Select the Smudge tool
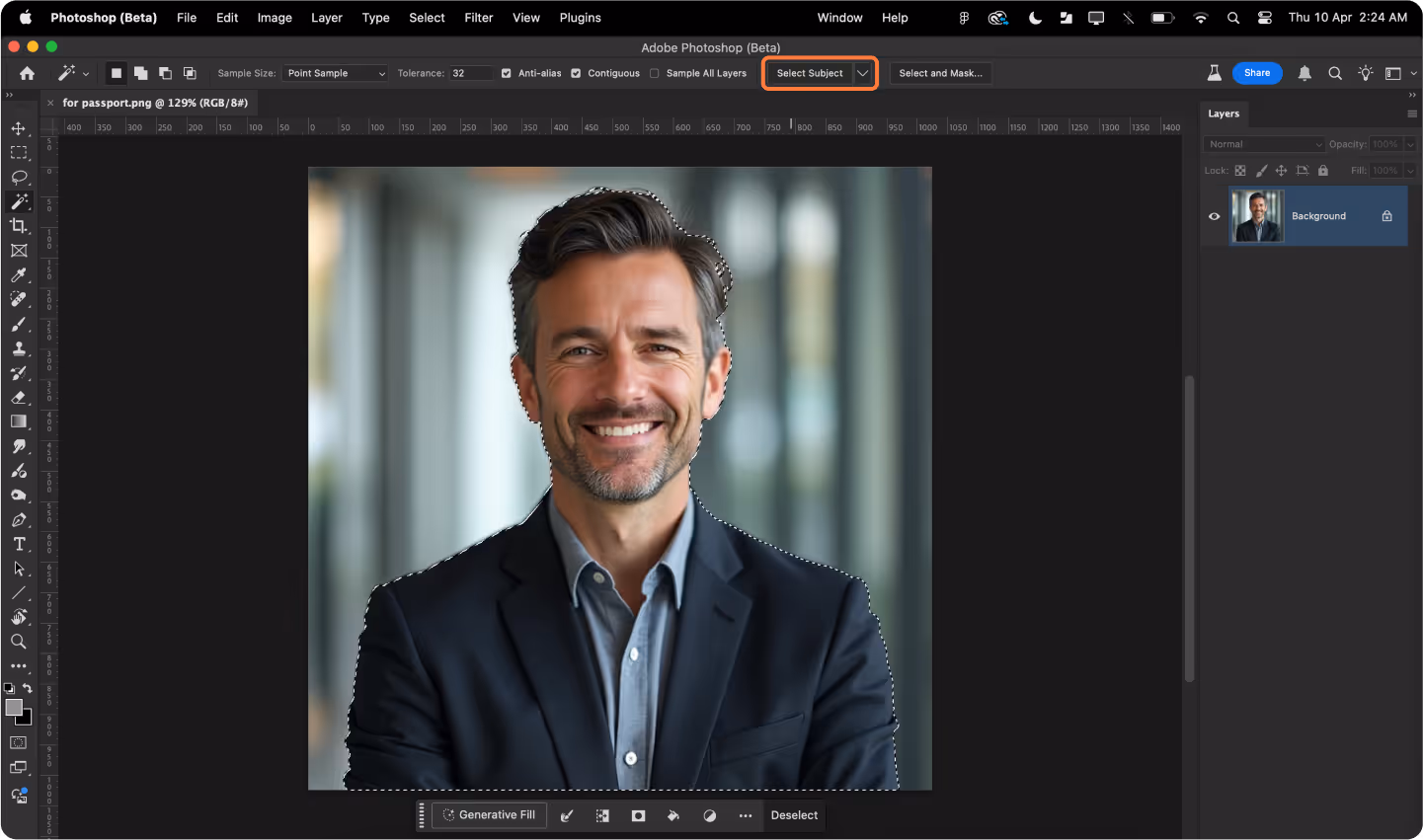 pos(19,446)
